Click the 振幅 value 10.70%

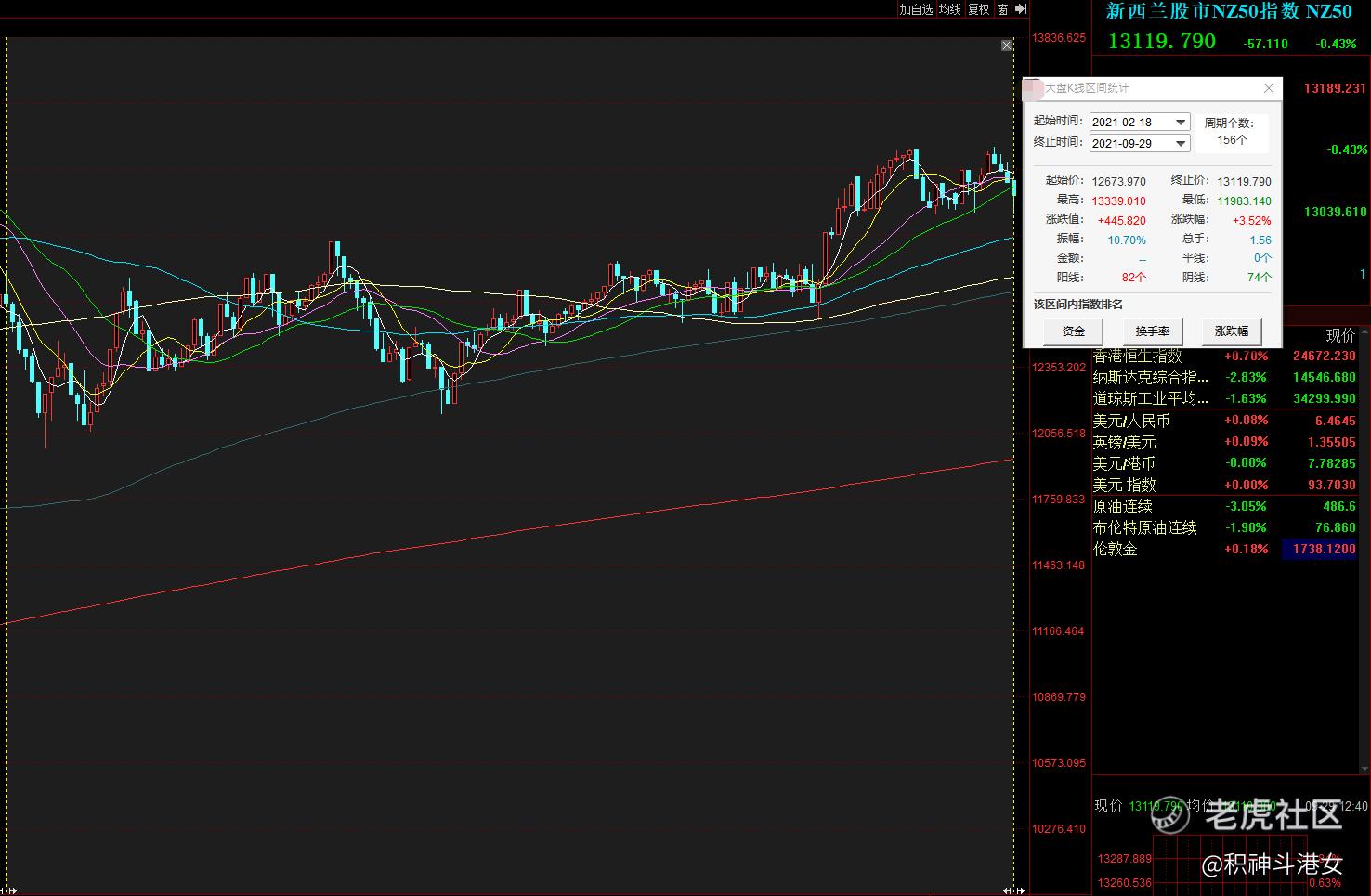1127,240
